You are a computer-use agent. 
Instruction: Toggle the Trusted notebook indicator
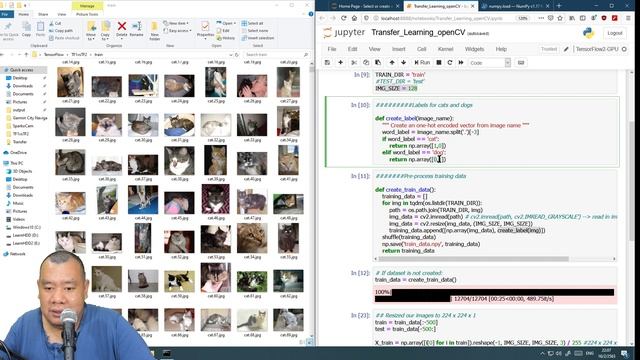pos(549,49)
